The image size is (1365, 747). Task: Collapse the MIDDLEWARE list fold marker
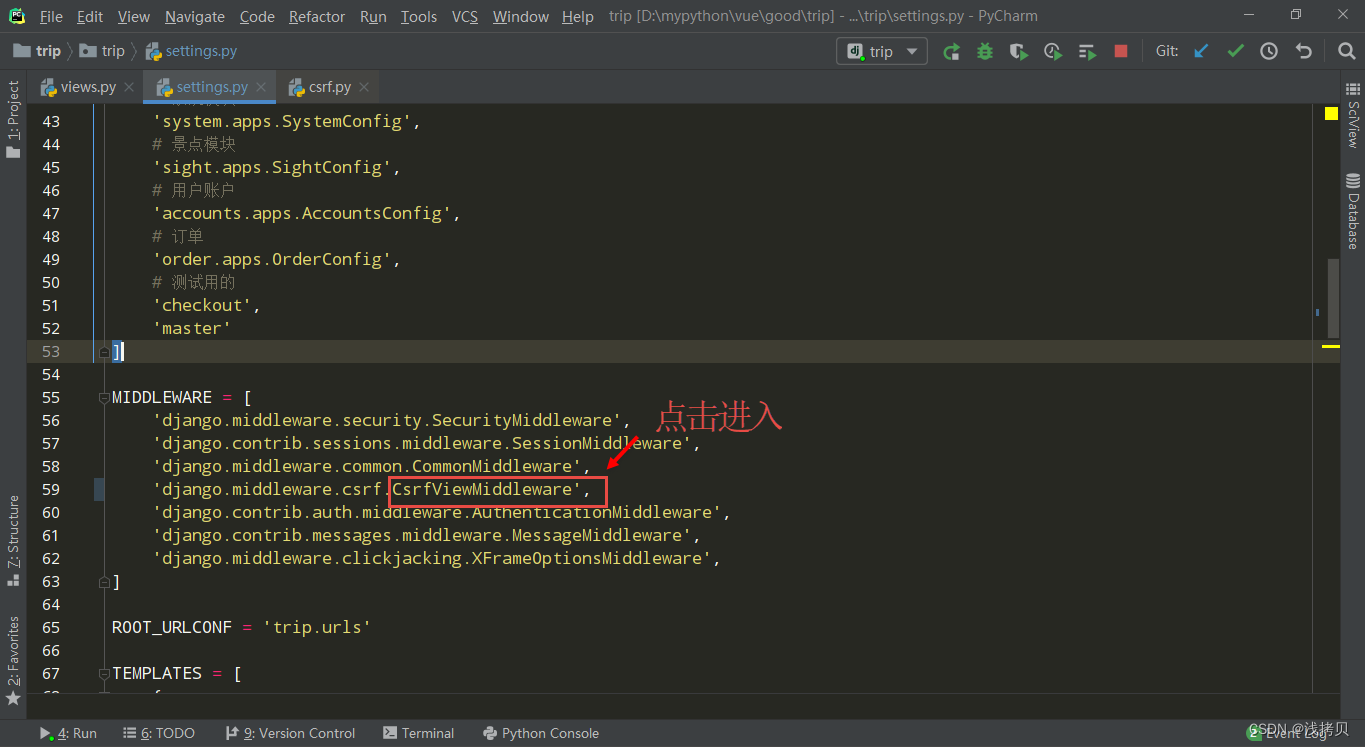[x=104, y=398]
